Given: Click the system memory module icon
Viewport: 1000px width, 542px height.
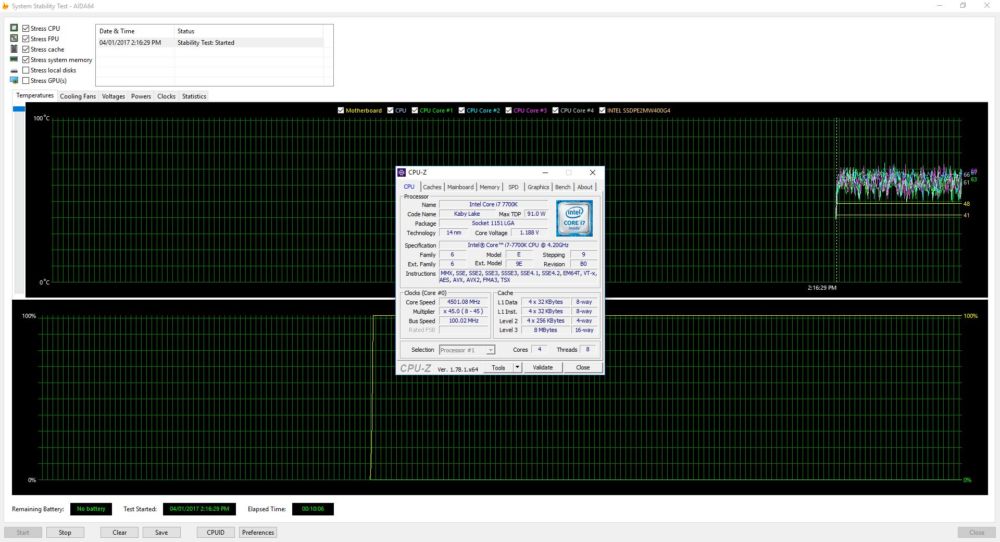Looking at the screenshot, I should click(14, 59).
